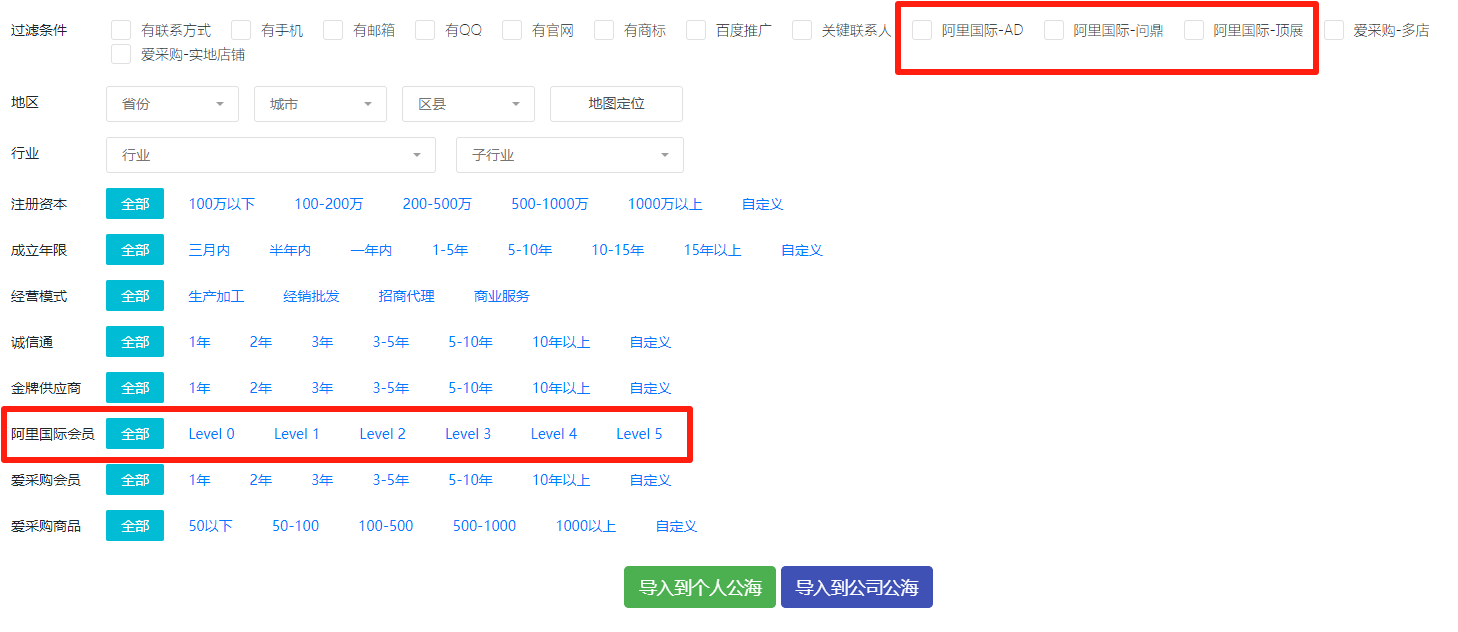
Task: Select 全部 in the 金牌供应商 row
Action: click(135, 388)
